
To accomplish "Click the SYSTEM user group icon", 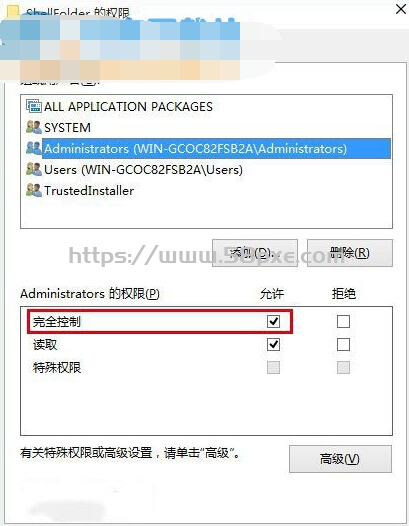I will tap(34, 127).
